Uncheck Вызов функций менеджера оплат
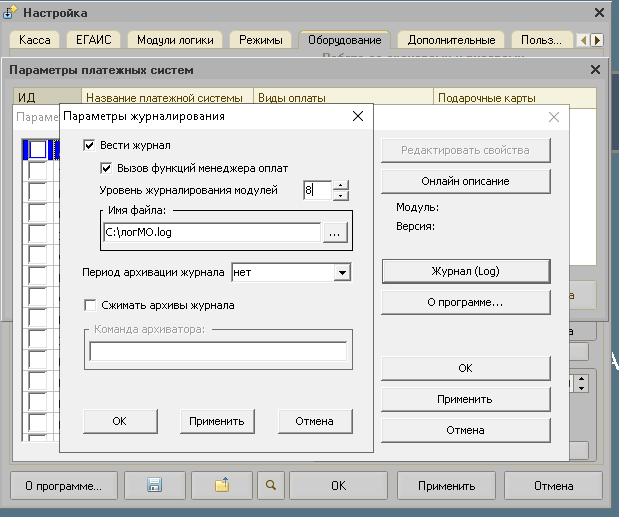 107,168
